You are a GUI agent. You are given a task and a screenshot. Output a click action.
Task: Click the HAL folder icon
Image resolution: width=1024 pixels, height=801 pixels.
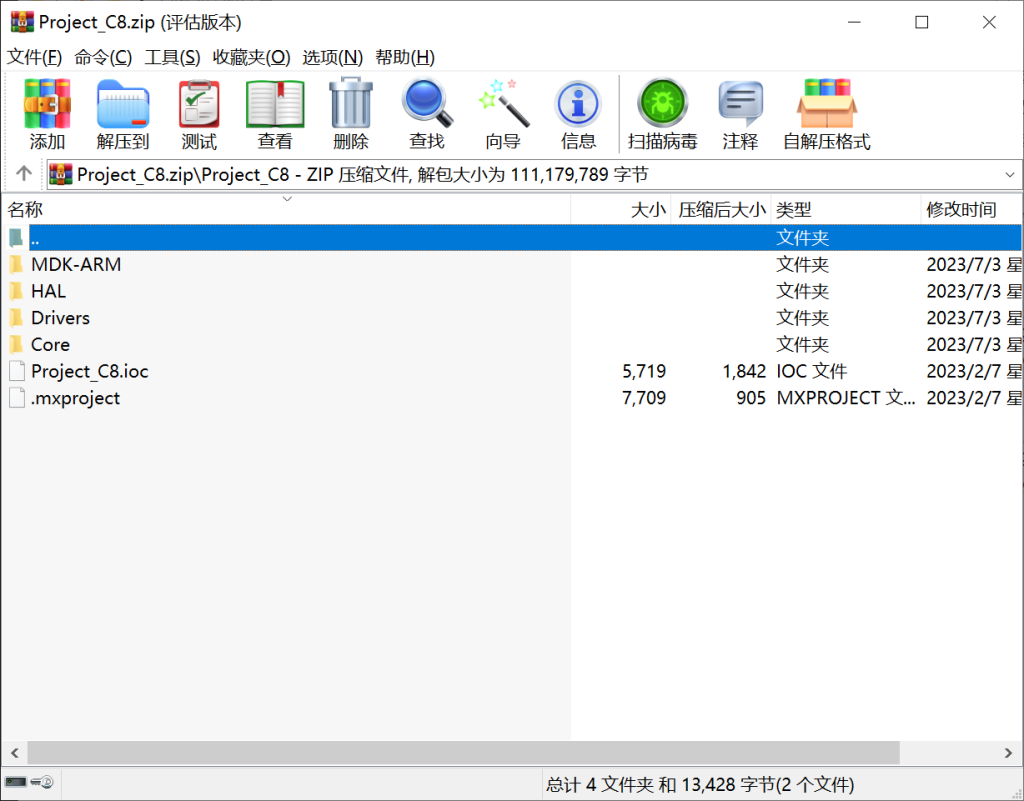(x=16, y=291)
